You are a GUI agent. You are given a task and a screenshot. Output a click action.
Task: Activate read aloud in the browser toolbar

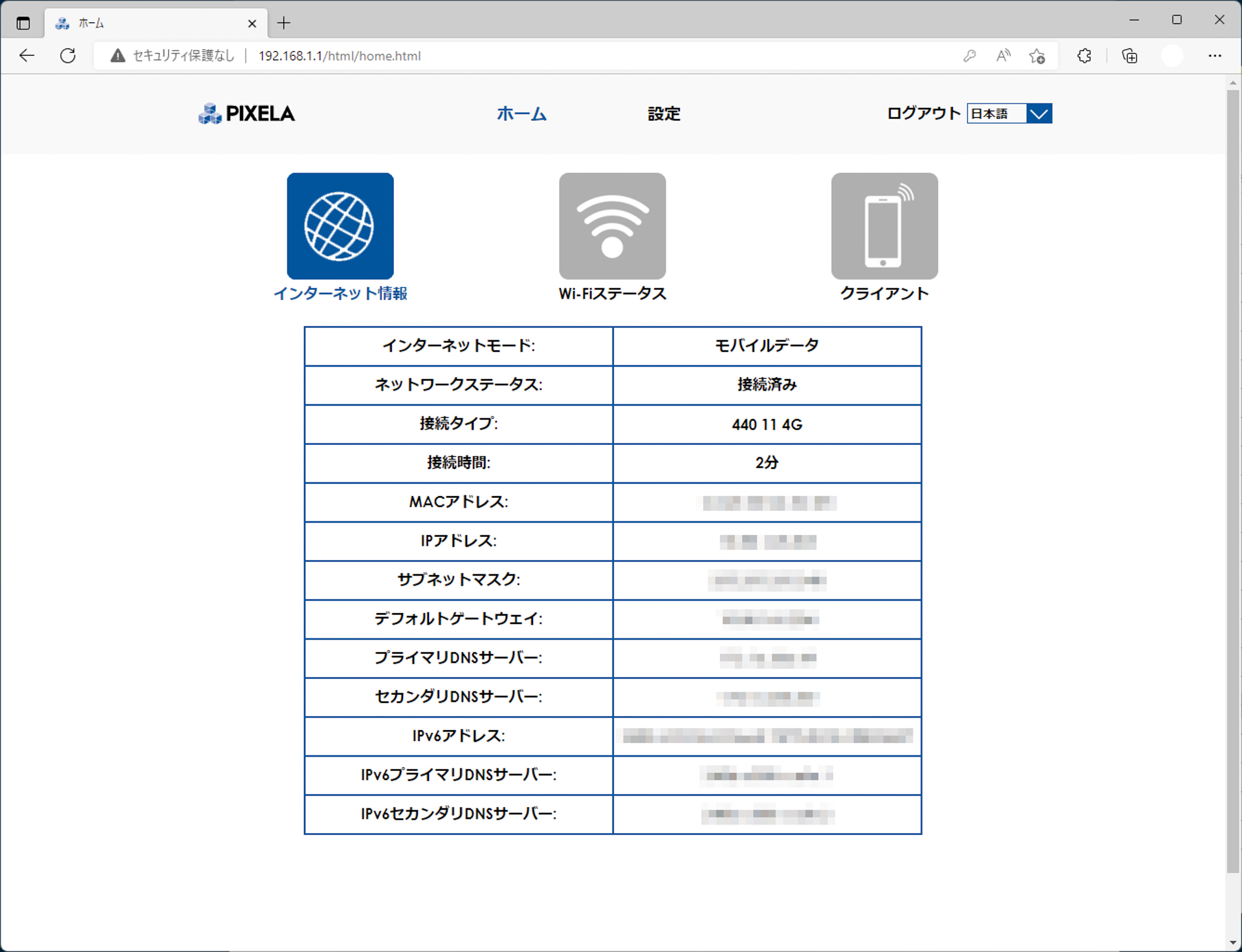(1003, 56)
